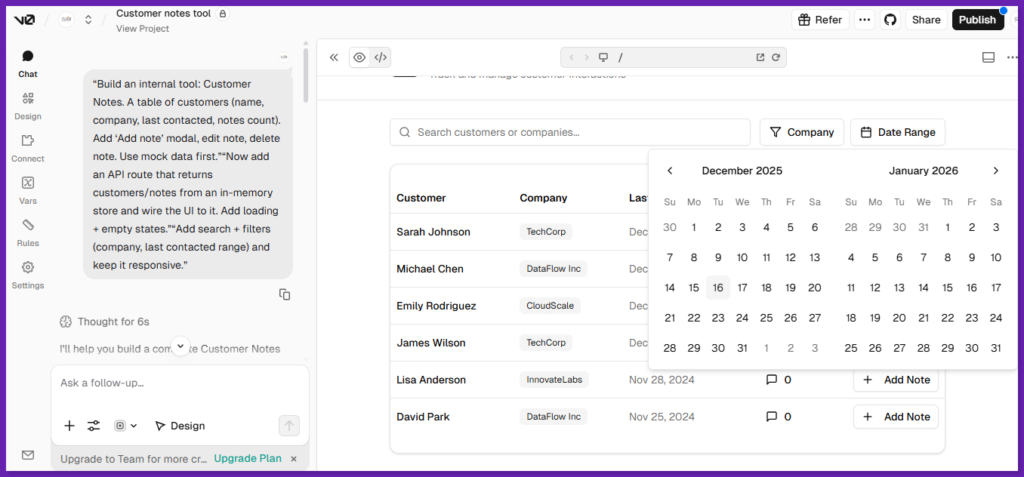Open the Design panel in sidebar
This screenshot has width=1024, height=477.
pyautogui.click(x=28, y=105)
